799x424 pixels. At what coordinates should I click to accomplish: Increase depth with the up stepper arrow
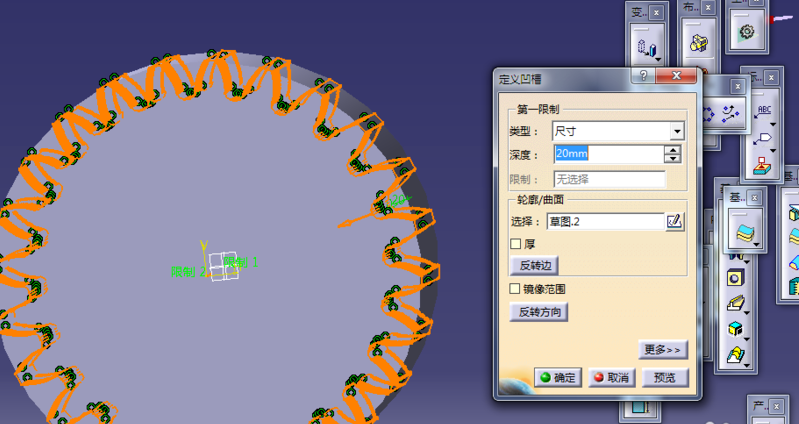point(673,150)
